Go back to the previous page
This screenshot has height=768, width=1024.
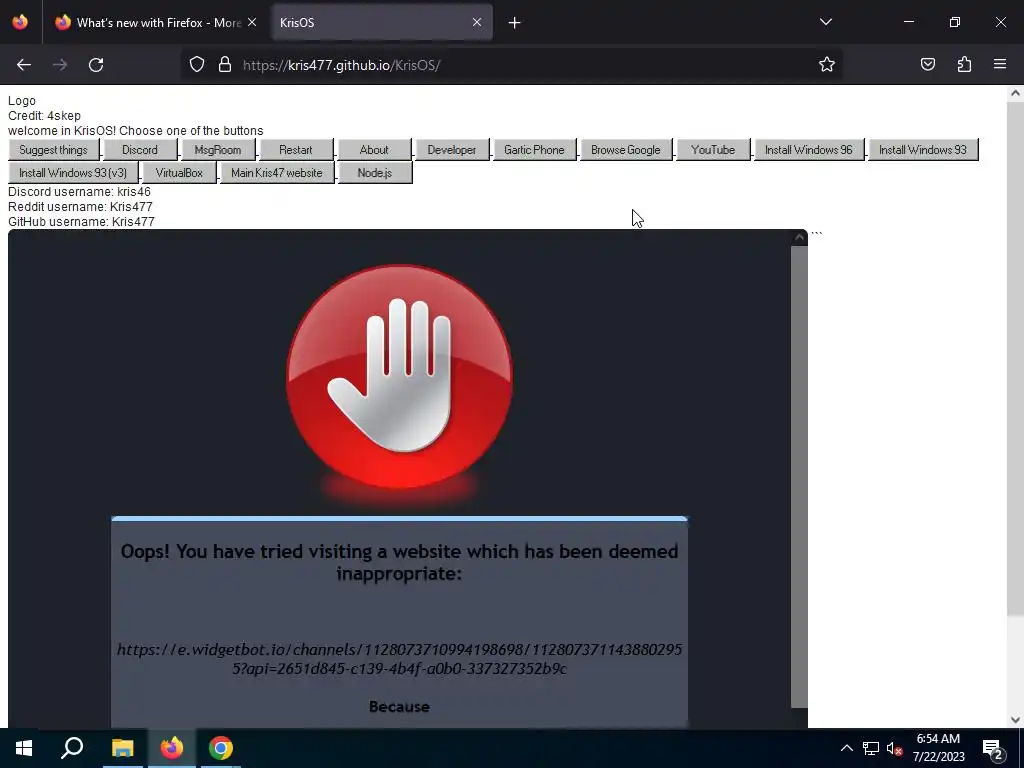pyautogui.click(x=24, y=65)
